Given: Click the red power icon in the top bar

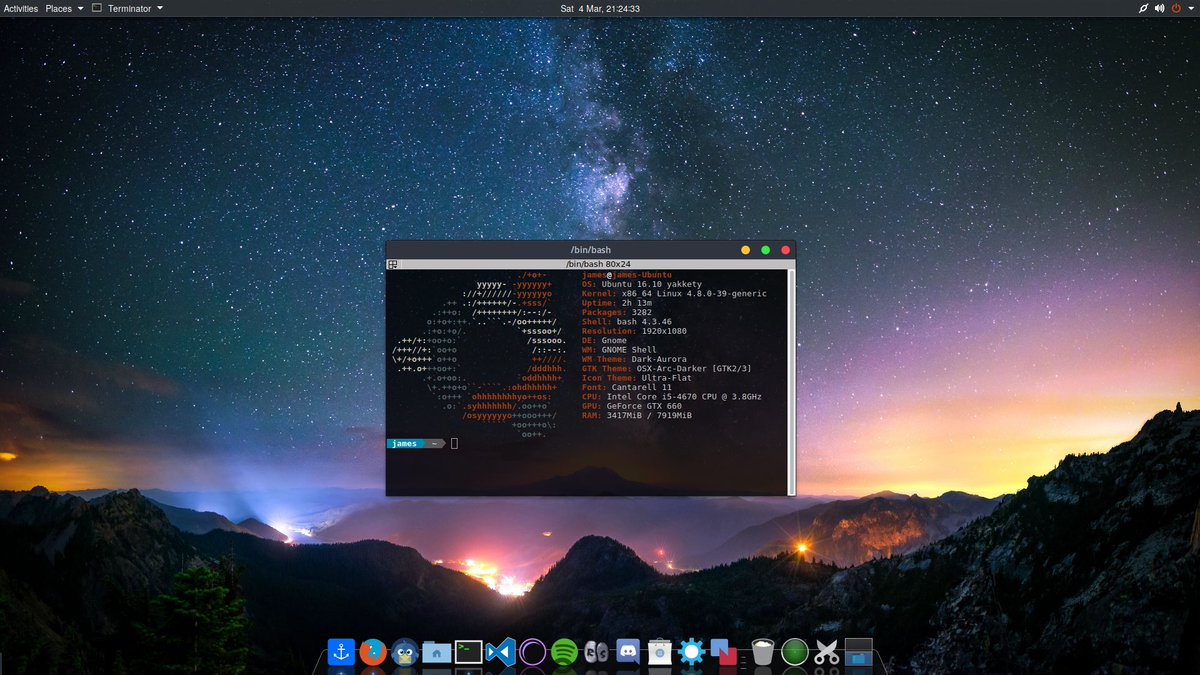Looking at the screenshot, I should point(1176,8).
